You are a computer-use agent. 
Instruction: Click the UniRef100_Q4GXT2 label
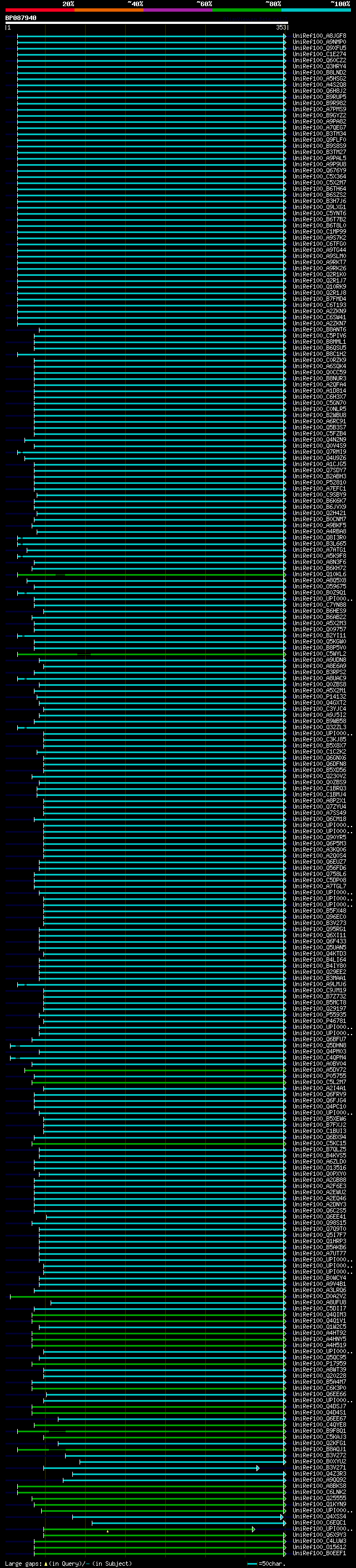click(x=319, y=703)
